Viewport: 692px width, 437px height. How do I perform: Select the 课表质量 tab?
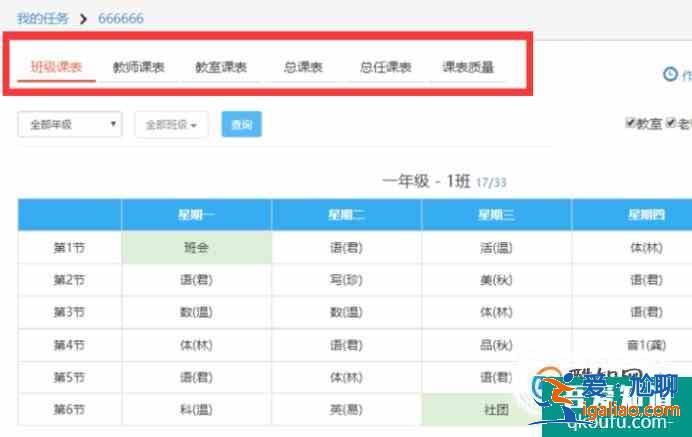pyautogui.click(x=468, y=68)
